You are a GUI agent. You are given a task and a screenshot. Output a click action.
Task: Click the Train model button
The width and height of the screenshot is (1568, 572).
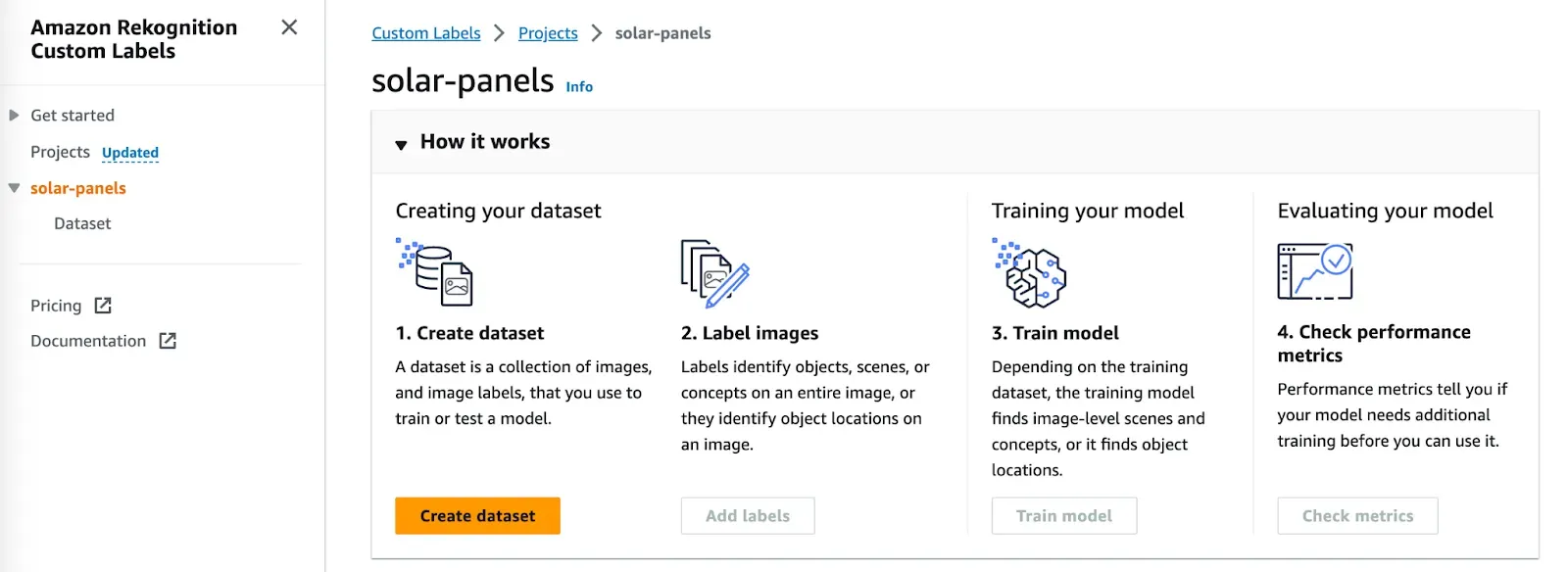pos(1063,516)
